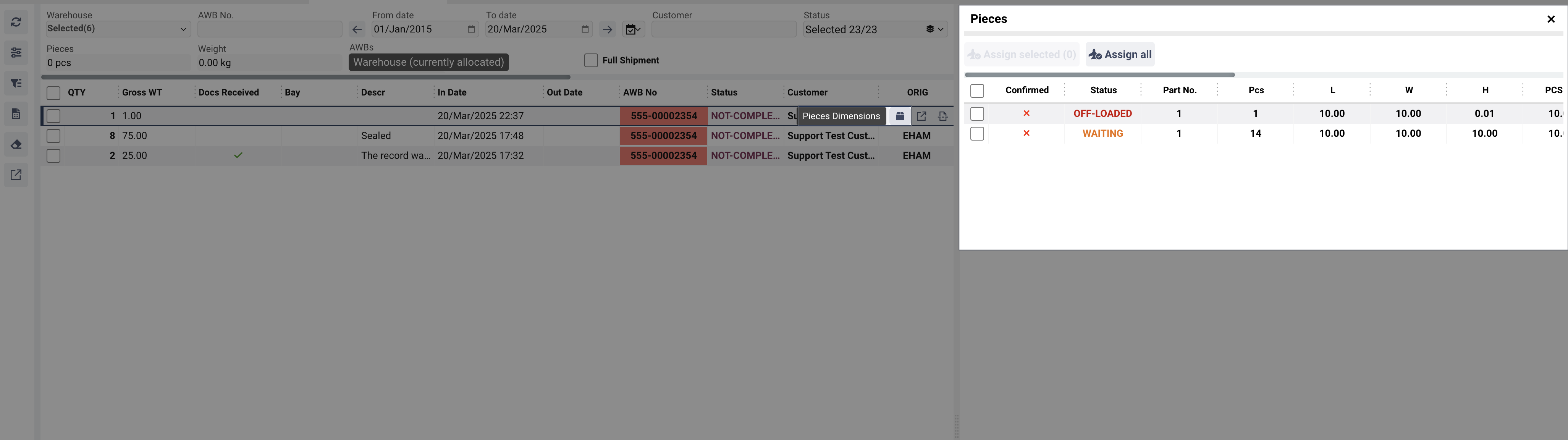Open the calendar presets dropdown
1568x440 pixels.
click(x=633, y=29)
